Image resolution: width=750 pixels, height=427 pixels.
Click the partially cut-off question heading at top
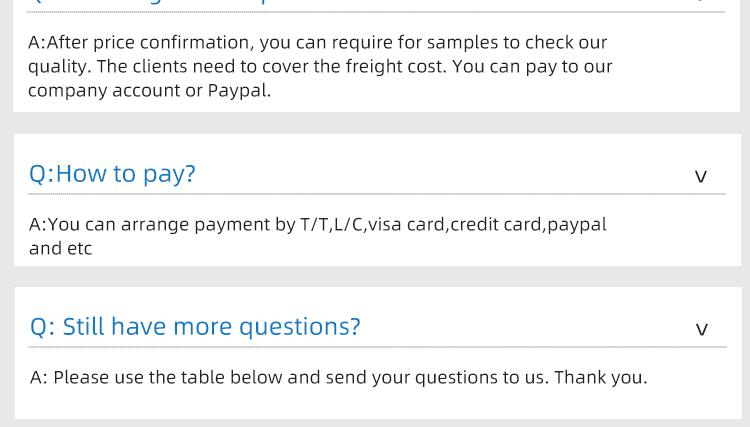150,3
